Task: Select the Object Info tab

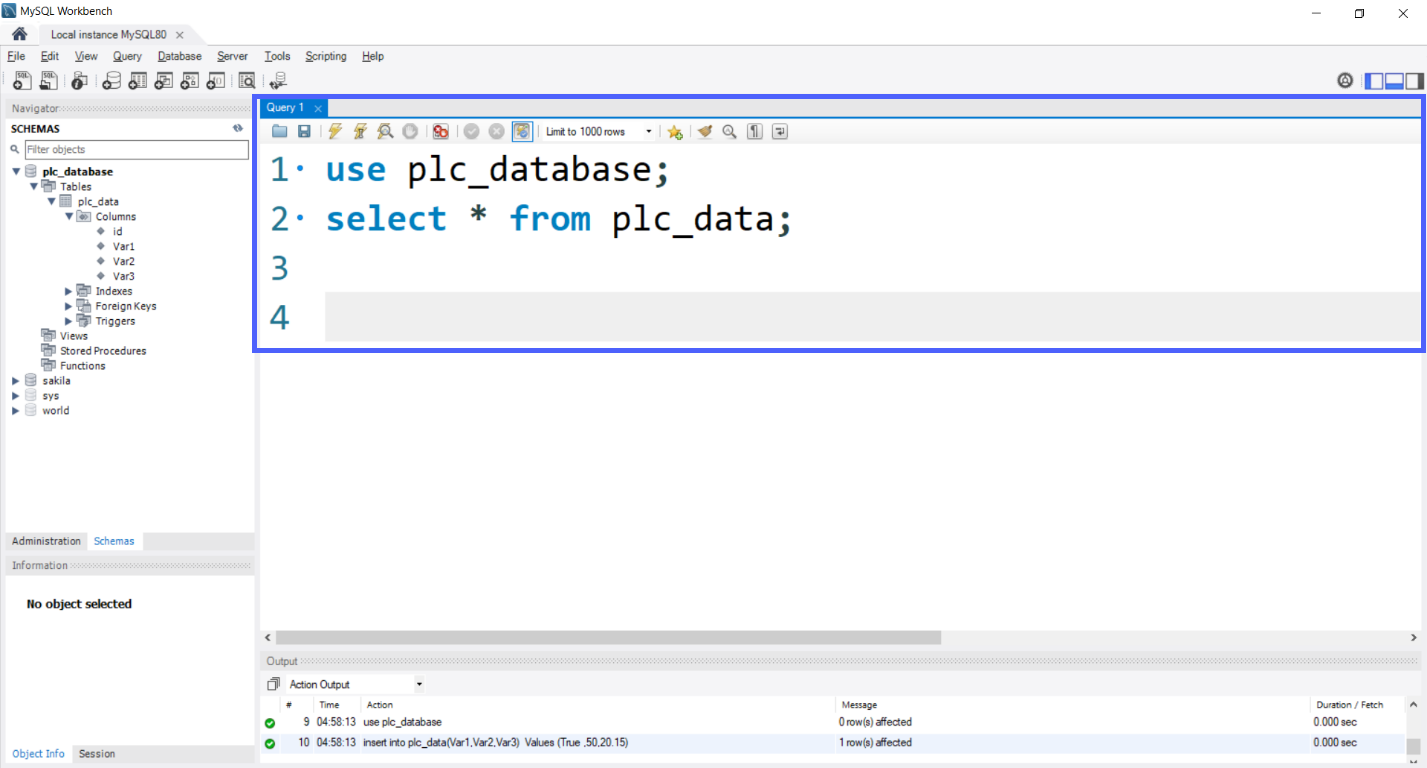Action: click(x=39, y=754)
